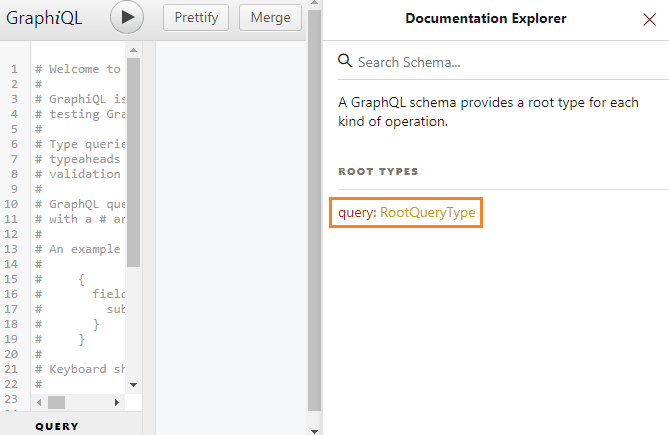The image size is (669, 435).
Task: Click the Prettify button
Action: [196, 18]
